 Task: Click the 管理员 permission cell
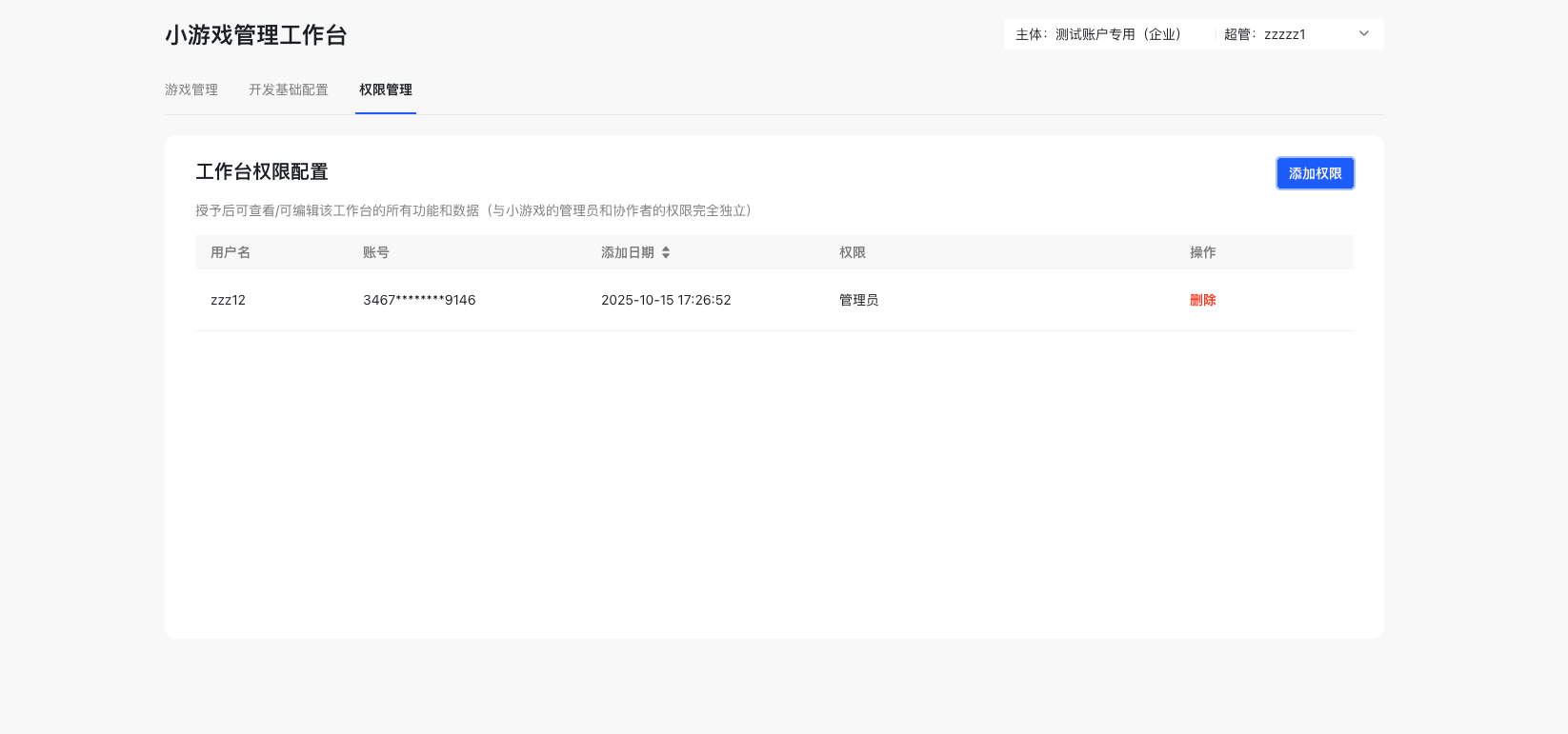click(858, 300)
